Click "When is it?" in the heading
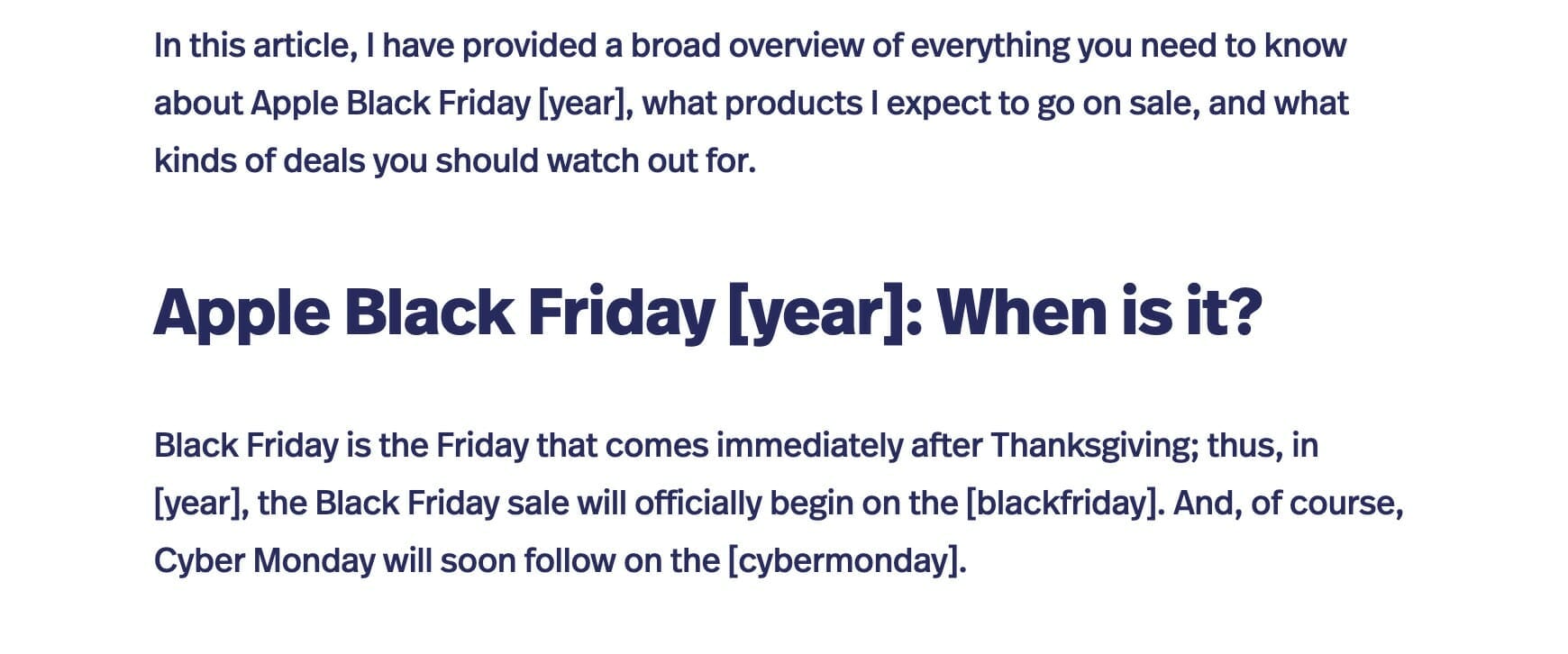The image size is (1568, 654). pyautogui.click(x=1099, y=313)
